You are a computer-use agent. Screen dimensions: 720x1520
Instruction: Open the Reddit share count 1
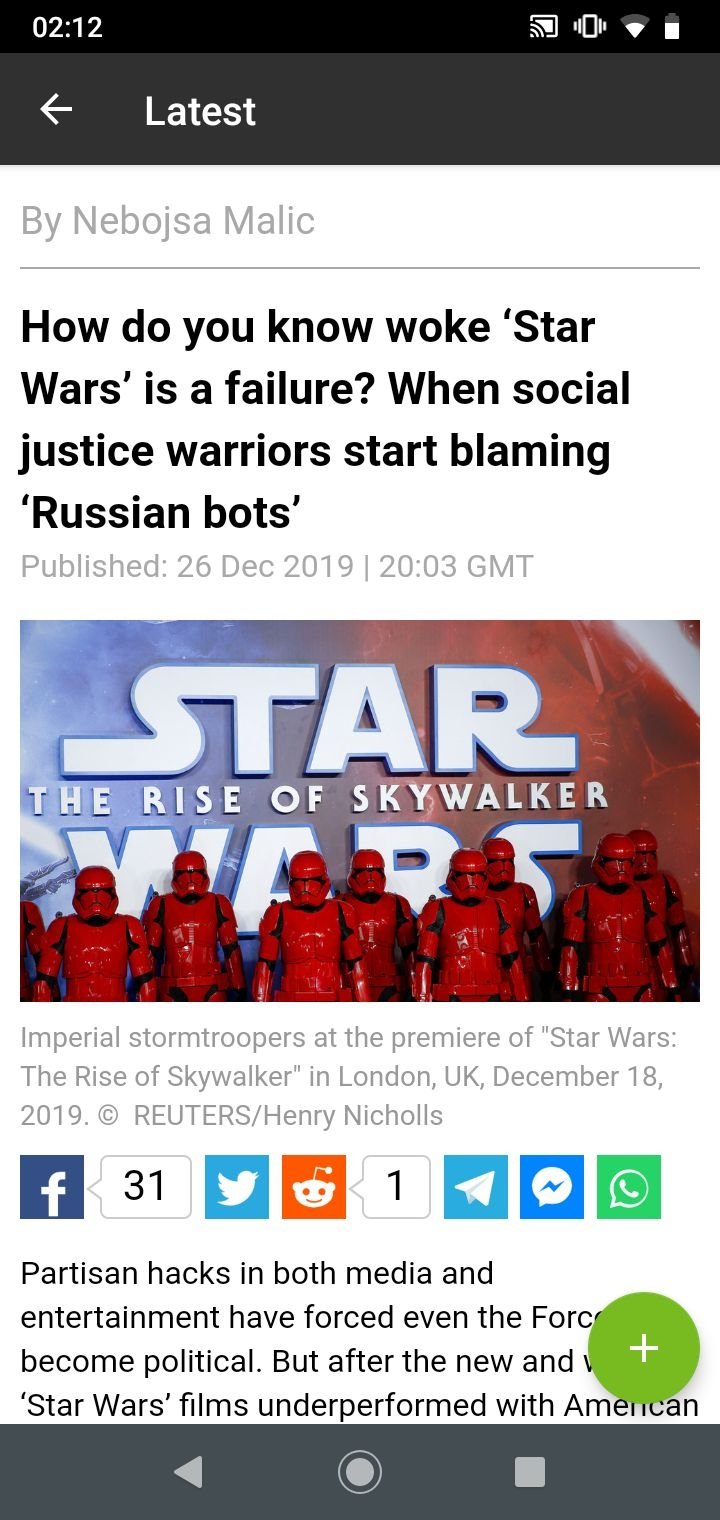pos(396,1187)
